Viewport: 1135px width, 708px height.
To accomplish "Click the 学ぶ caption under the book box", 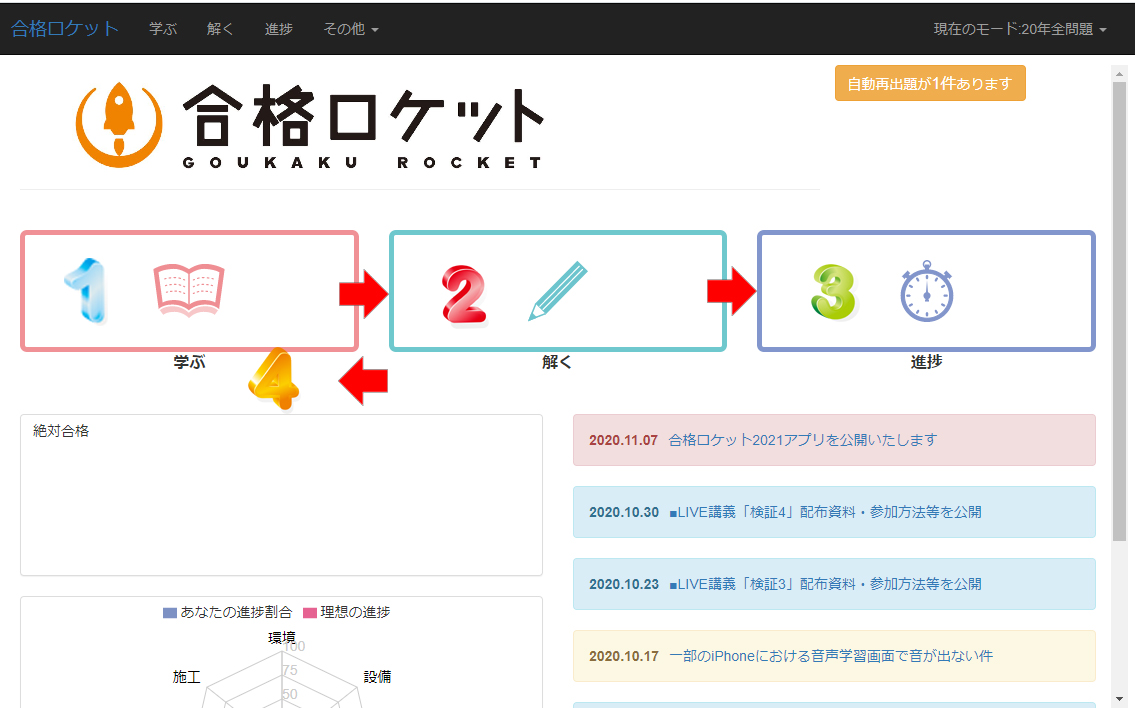I will coord(190,362).
